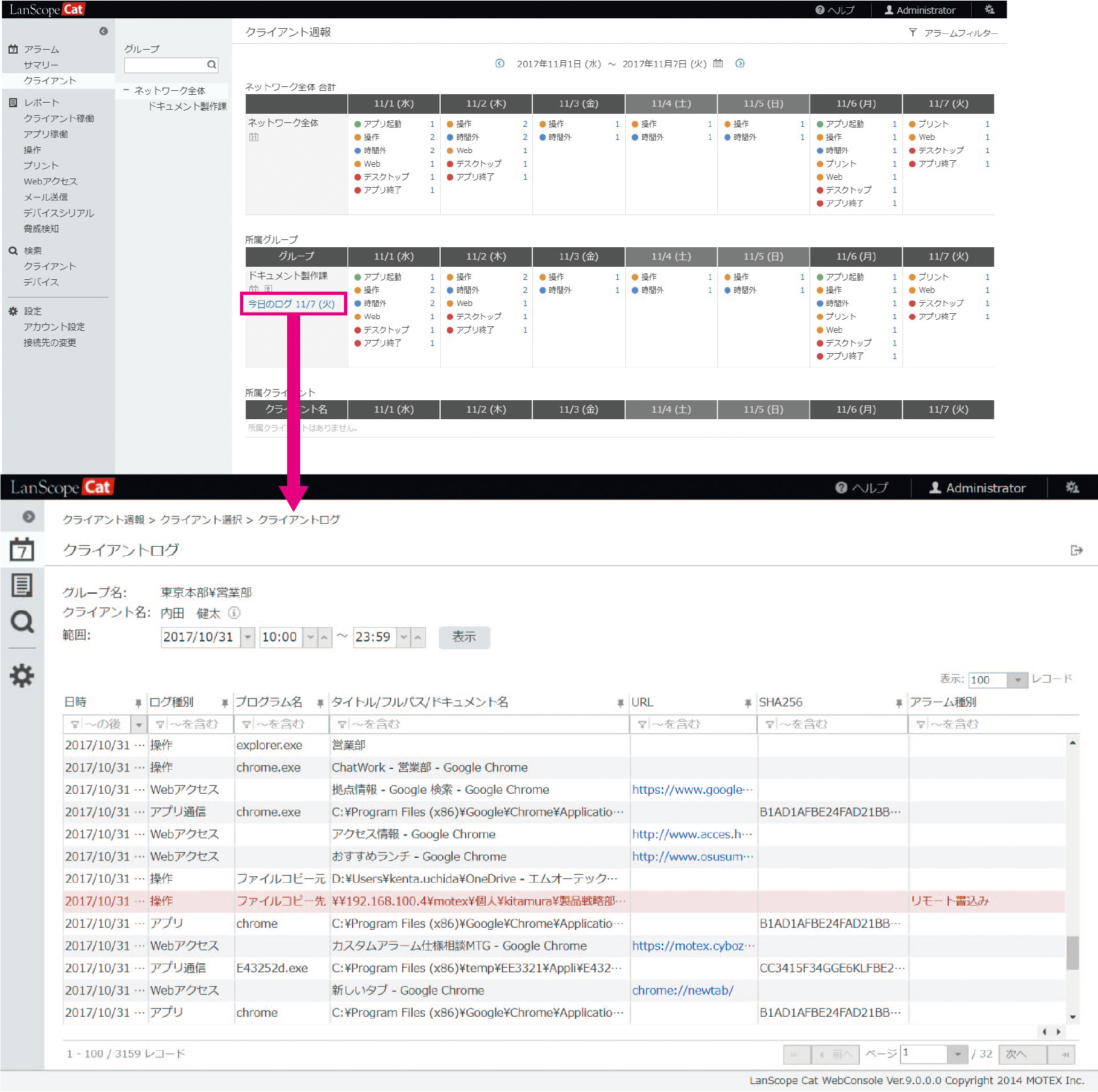Open the 今日のログ 11/7 (火) link
1098x1092 pixels.
(x=292, y=304)
